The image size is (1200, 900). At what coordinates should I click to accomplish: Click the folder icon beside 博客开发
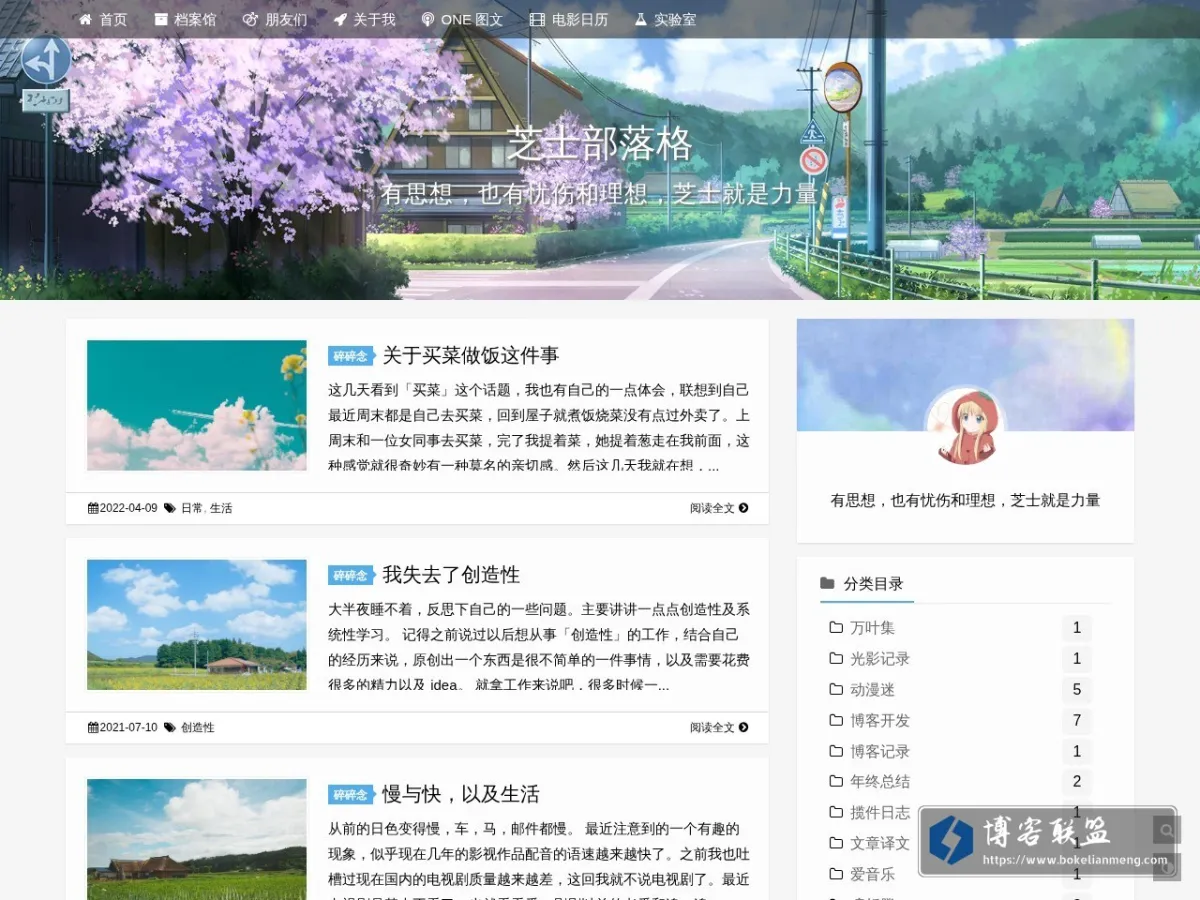coord(836,720)
